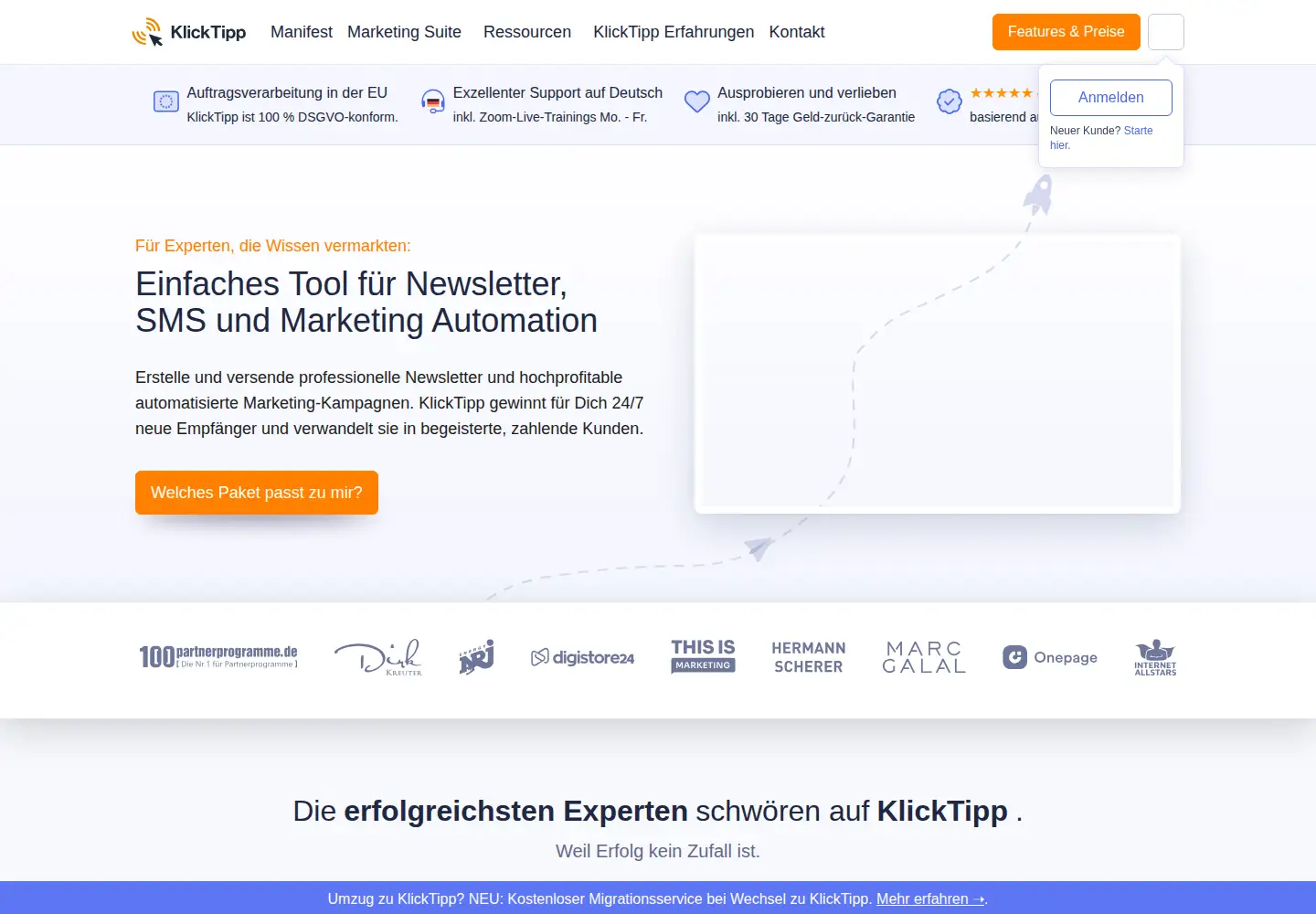Go to KlickTipp Erfahrungen
Image resolution: width=1316 pixels, height=914 pixels.
click(674, 32)
